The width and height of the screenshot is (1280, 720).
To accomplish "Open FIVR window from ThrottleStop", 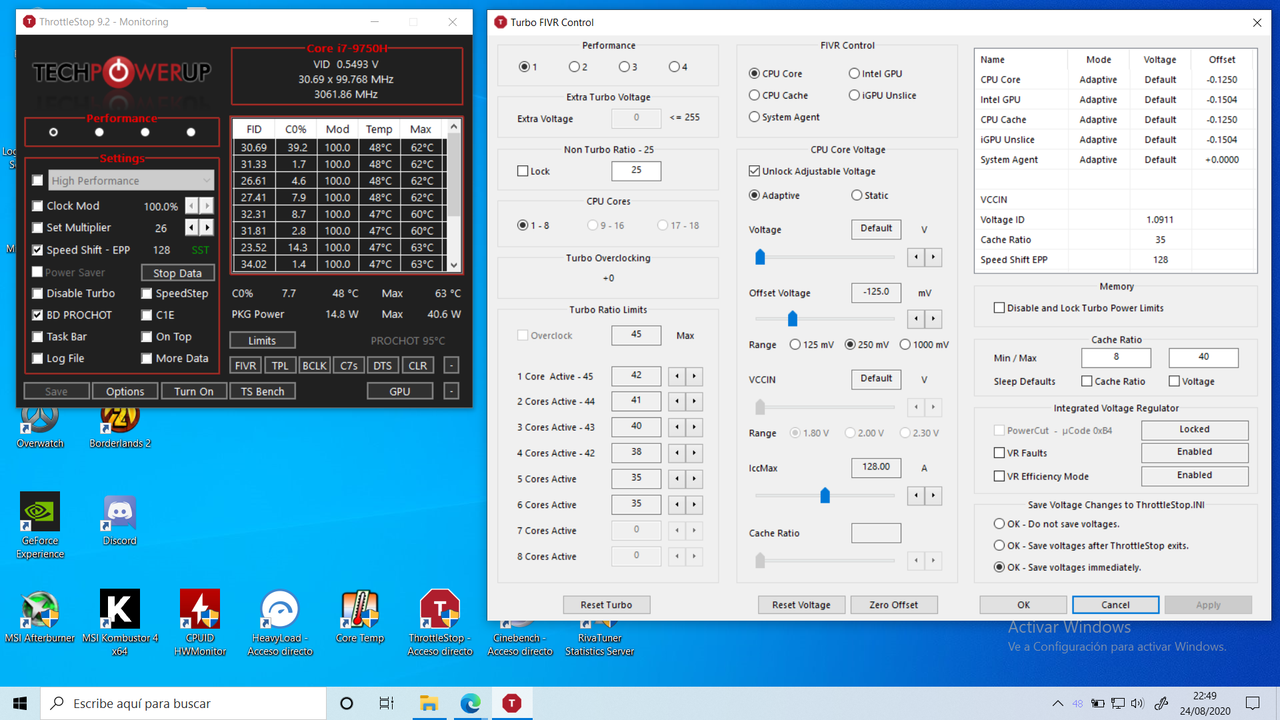I will 245,366.
